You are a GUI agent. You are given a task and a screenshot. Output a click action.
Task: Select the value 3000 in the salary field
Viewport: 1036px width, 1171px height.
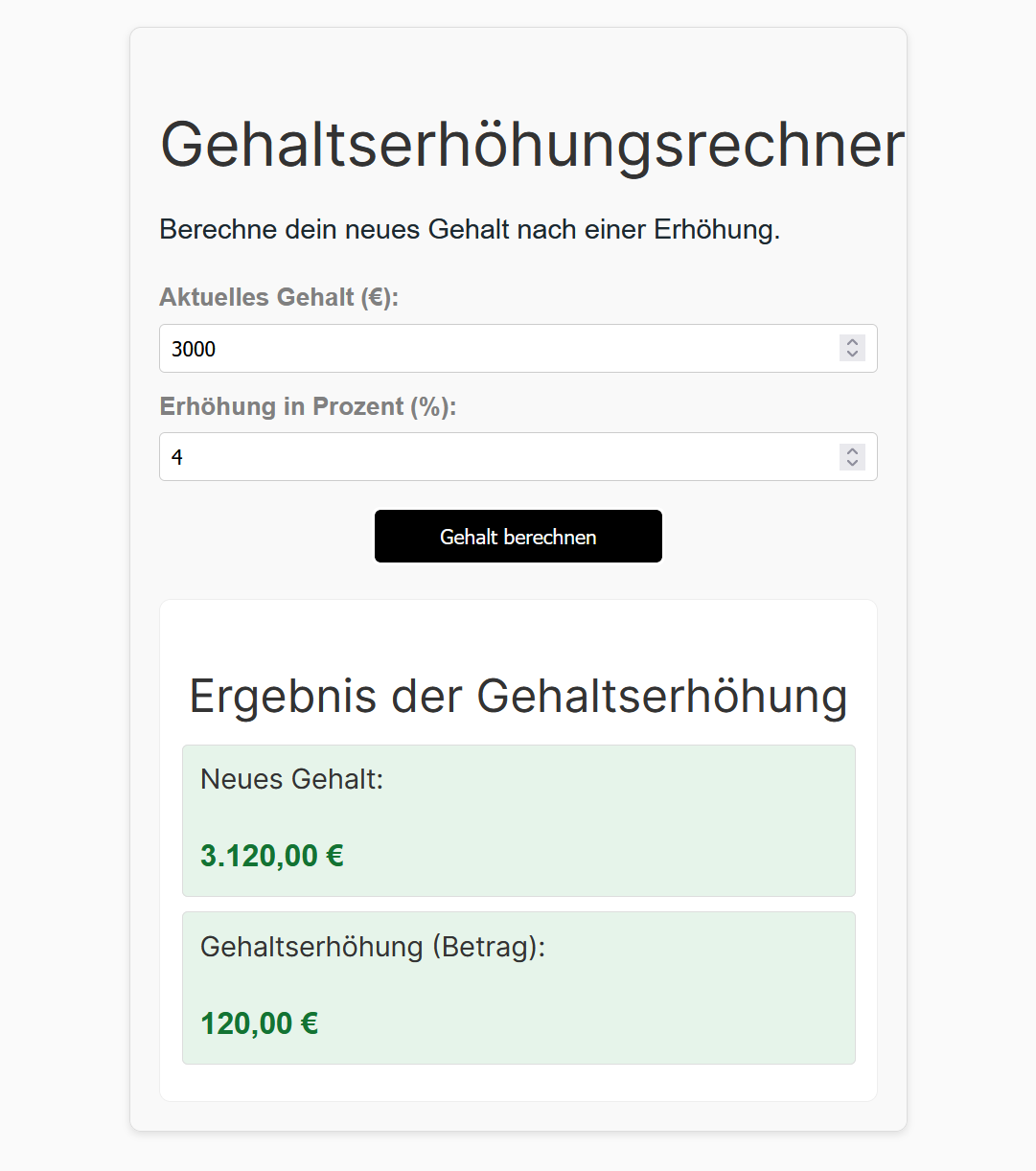pos(193,349)
